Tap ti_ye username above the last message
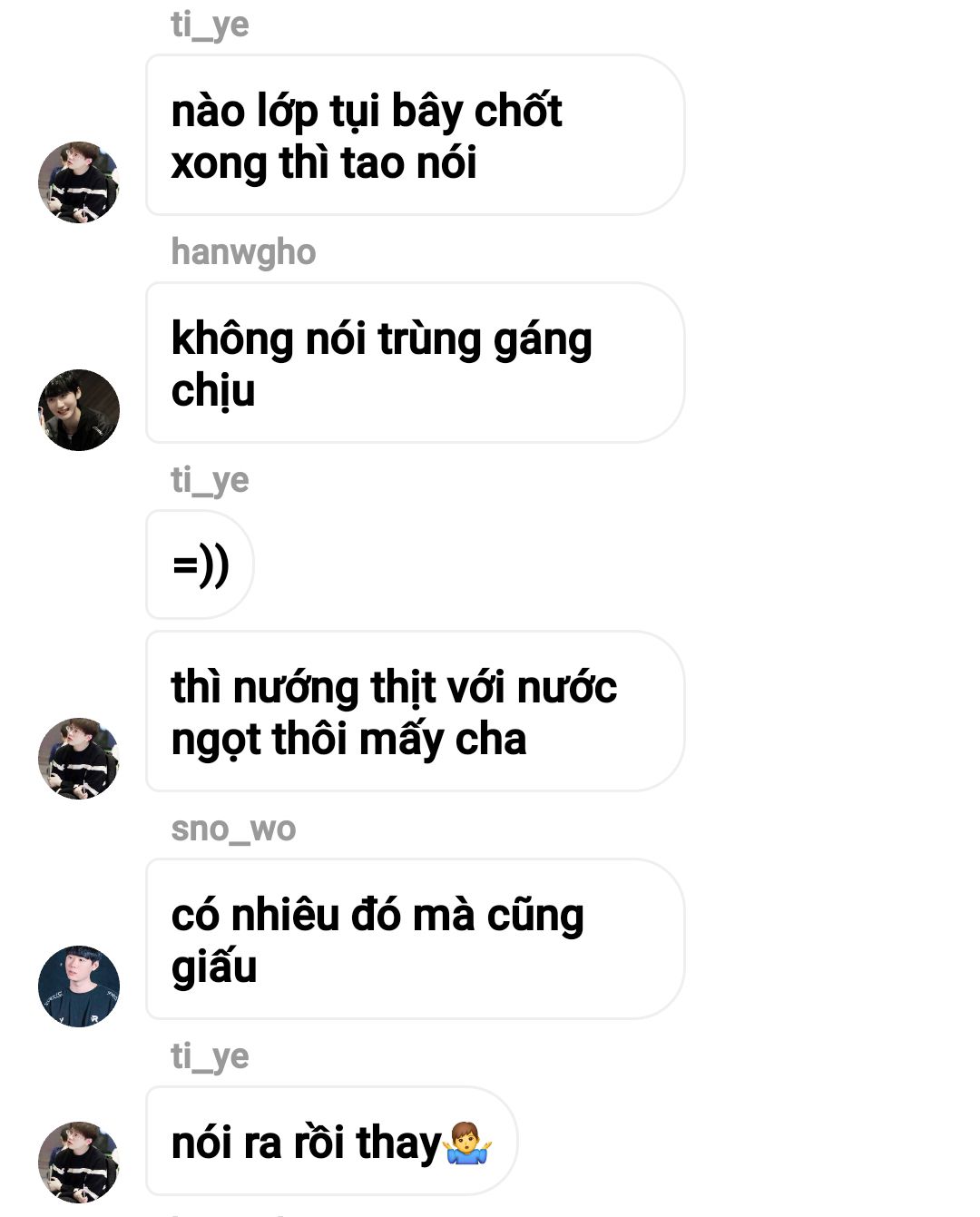The image size is (980, 1217). (210, 1055)
